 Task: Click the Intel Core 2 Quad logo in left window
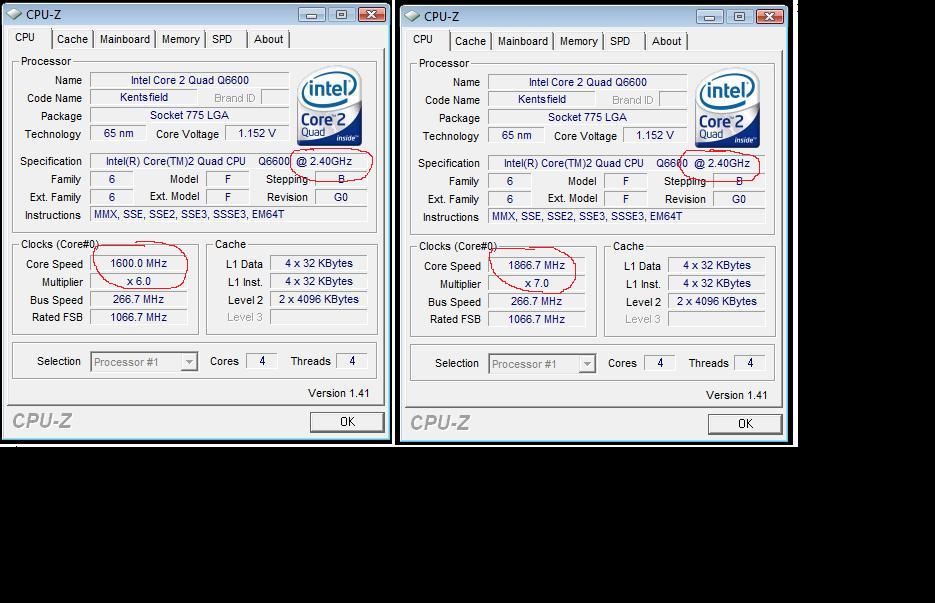[x=329, y=106]
